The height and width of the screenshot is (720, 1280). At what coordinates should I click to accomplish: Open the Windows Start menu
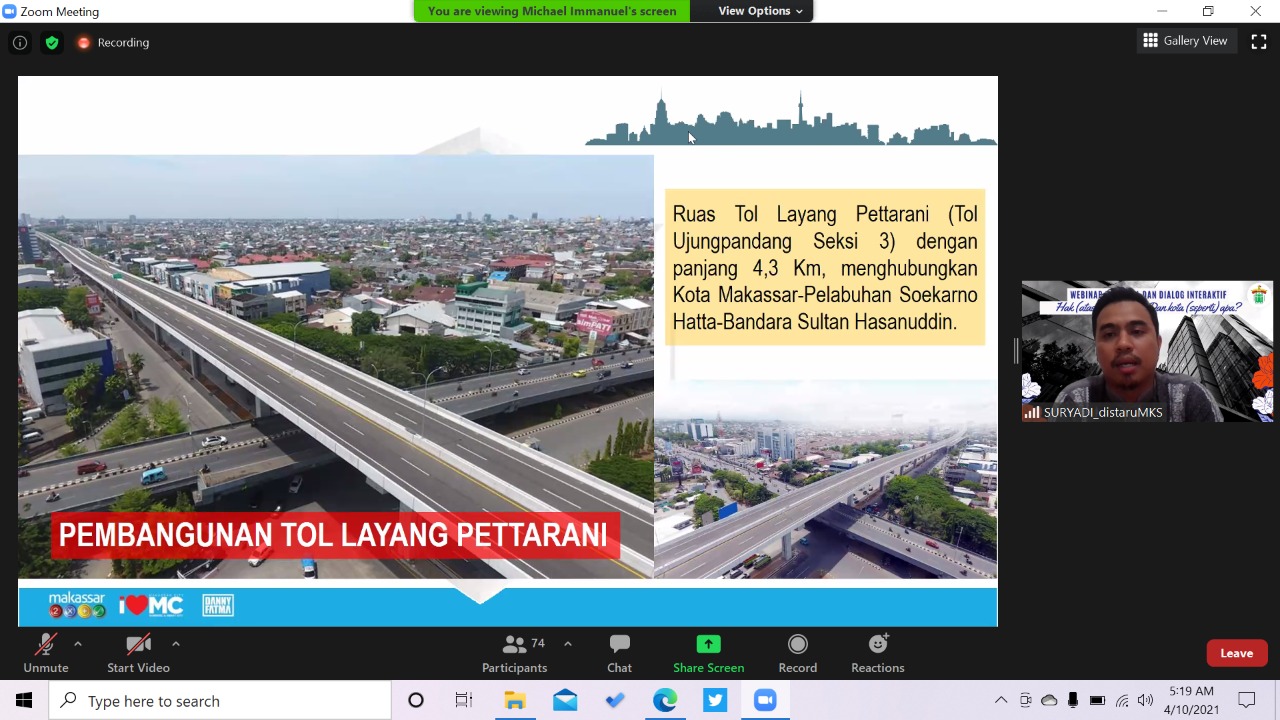[x=24, y=701]
